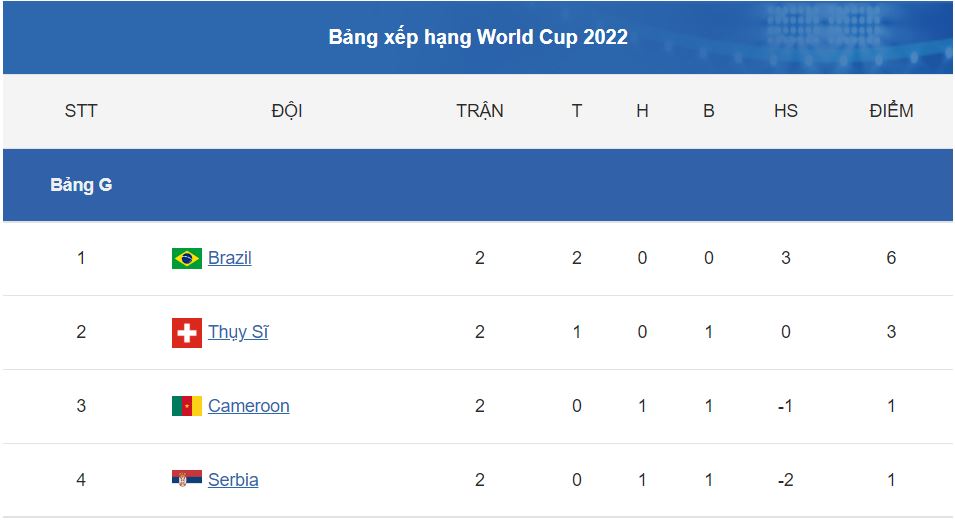
Task: Click the ĐIỂM column header
Action: tap(891, 111)
